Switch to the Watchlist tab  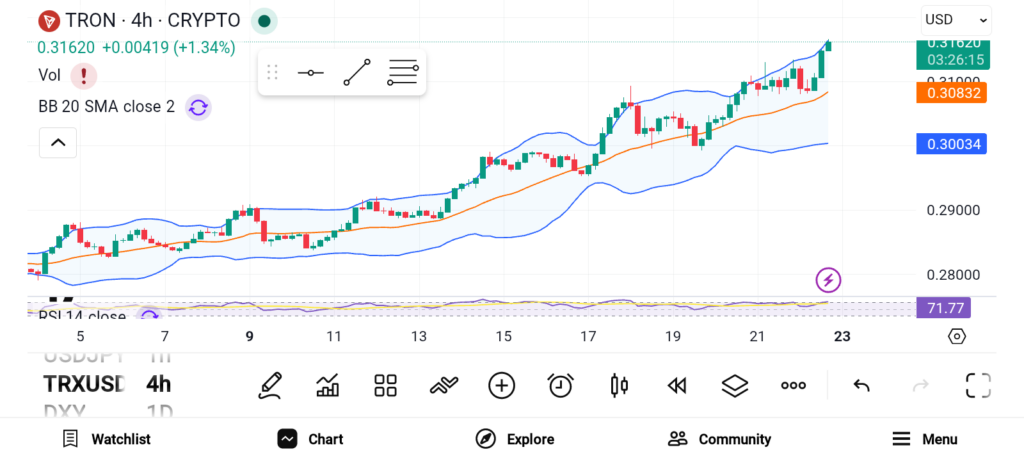[x=106, y=439]
